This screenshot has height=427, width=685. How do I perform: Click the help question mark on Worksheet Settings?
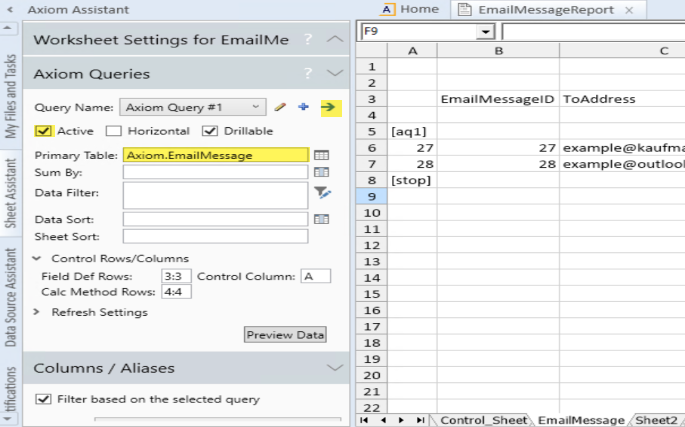tap(308, 39)
